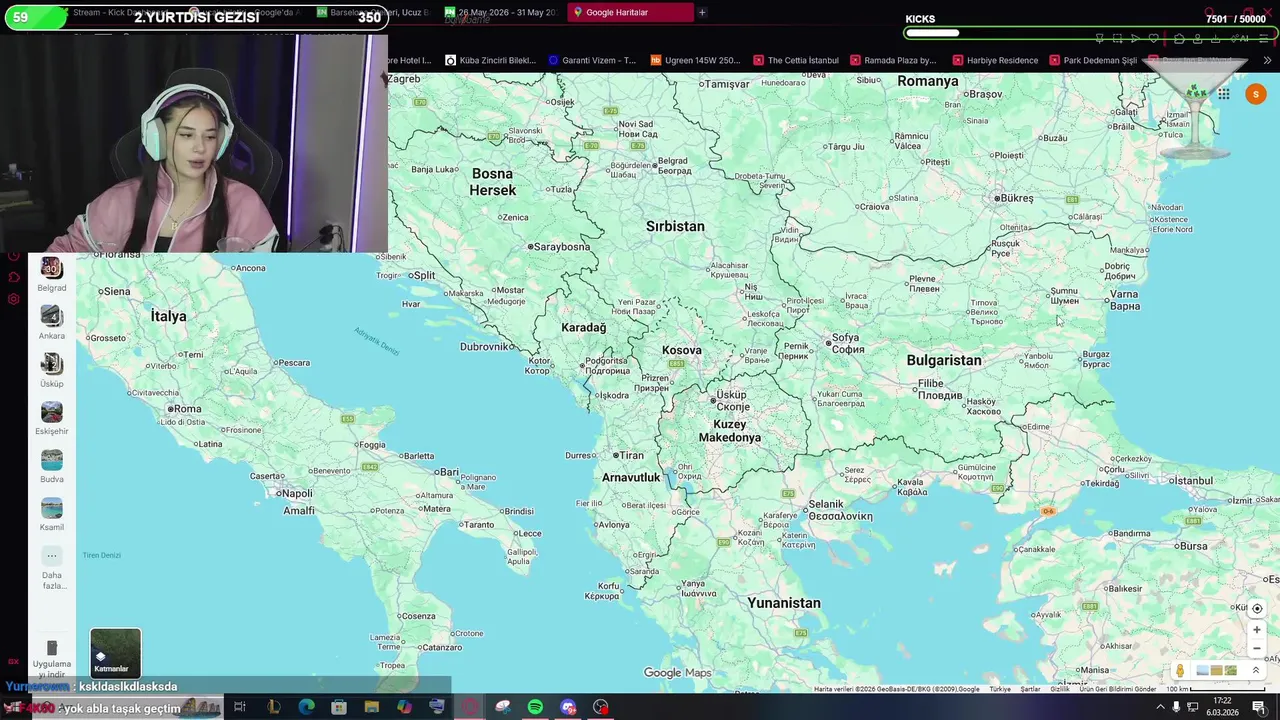Open Google apps grid

pos(1223,94)
